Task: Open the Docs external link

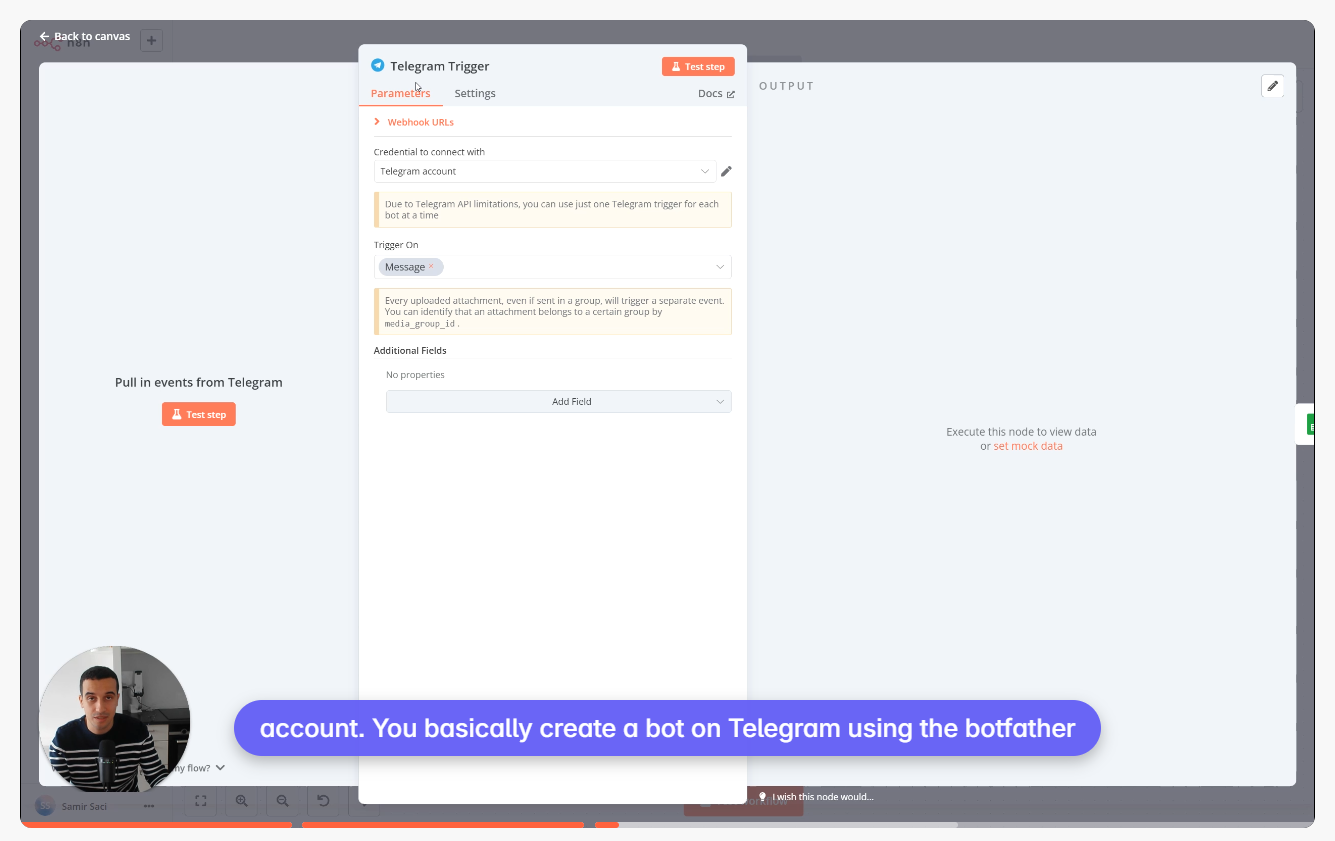Action: 716,93
